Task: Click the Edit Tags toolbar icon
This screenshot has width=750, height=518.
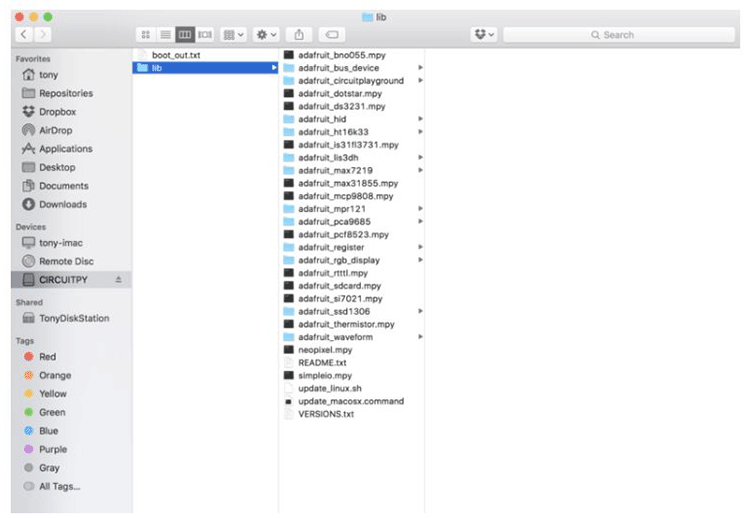Action: [332, 35]
